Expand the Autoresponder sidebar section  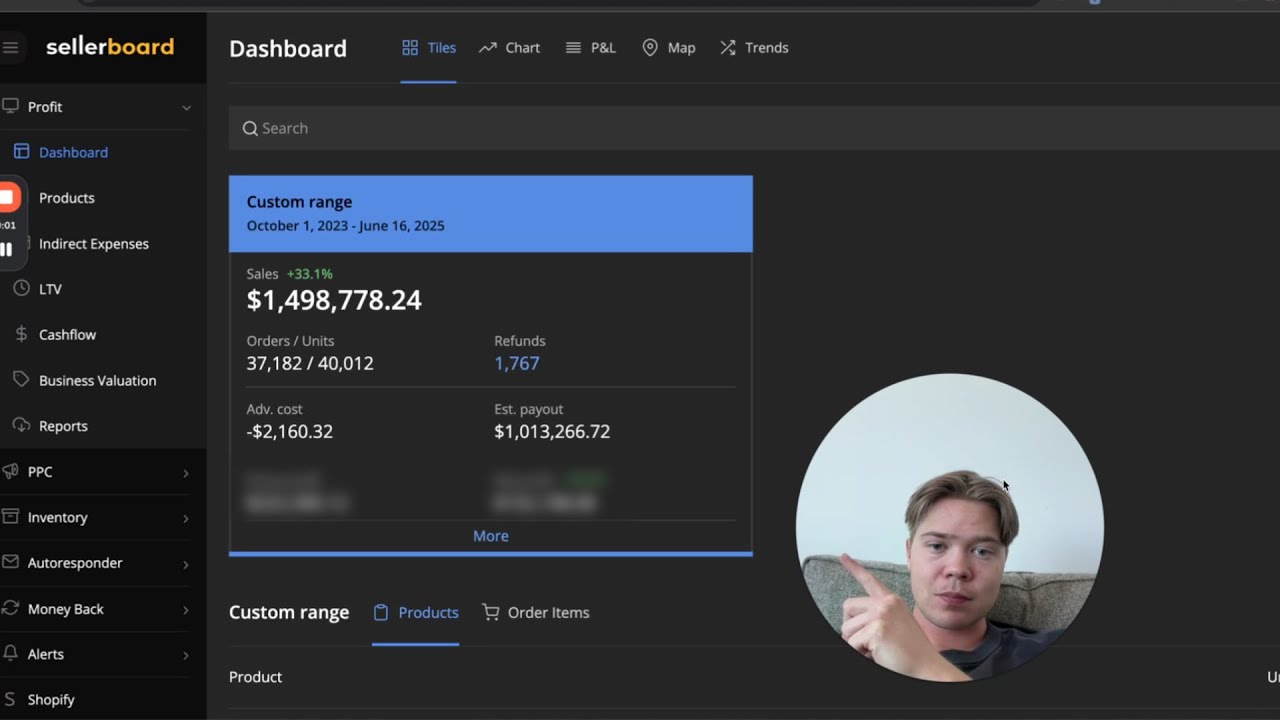pos(186,564)
